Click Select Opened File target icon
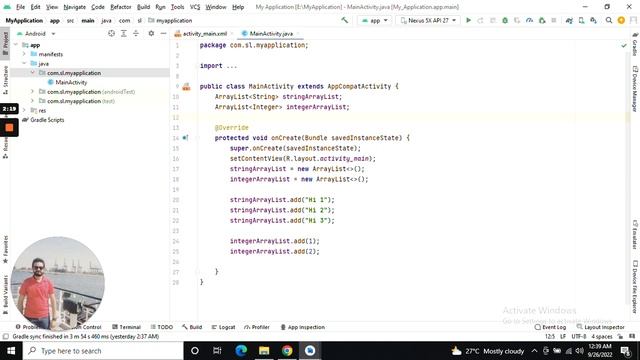This screenshot has height=360, width=640. coord(111,33)
